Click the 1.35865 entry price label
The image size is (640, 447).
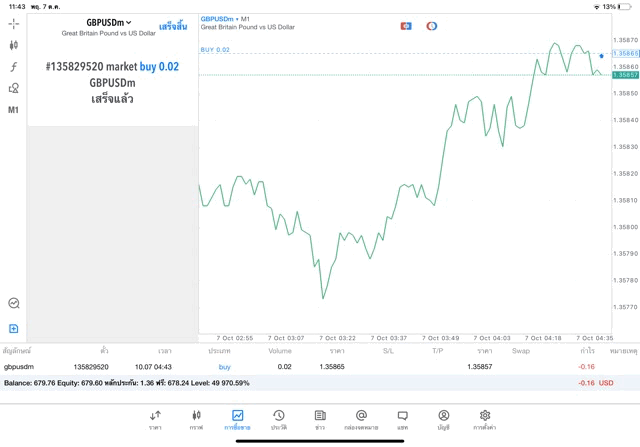pyautogui.click(x=626, y=53)
